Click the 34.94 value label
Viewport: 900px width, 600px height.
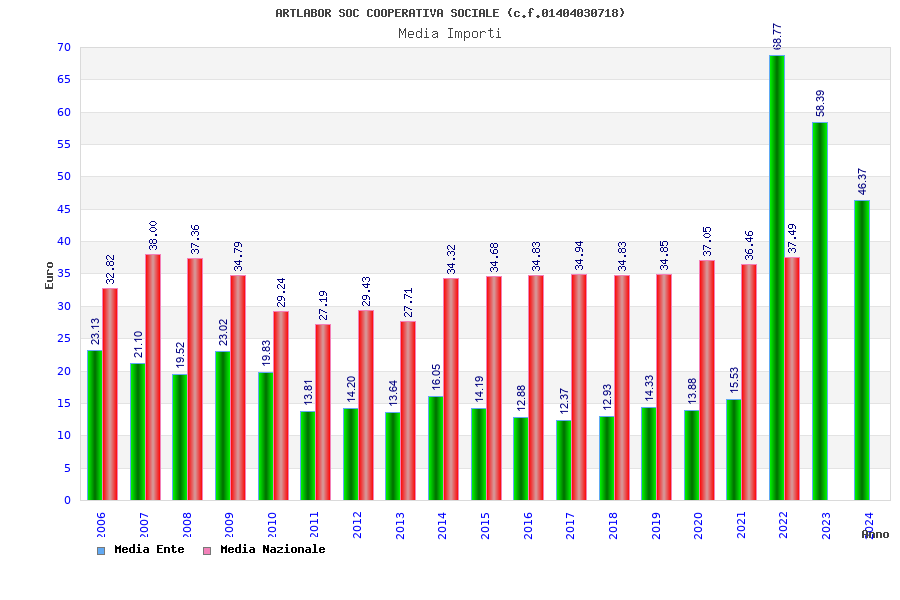579,255
